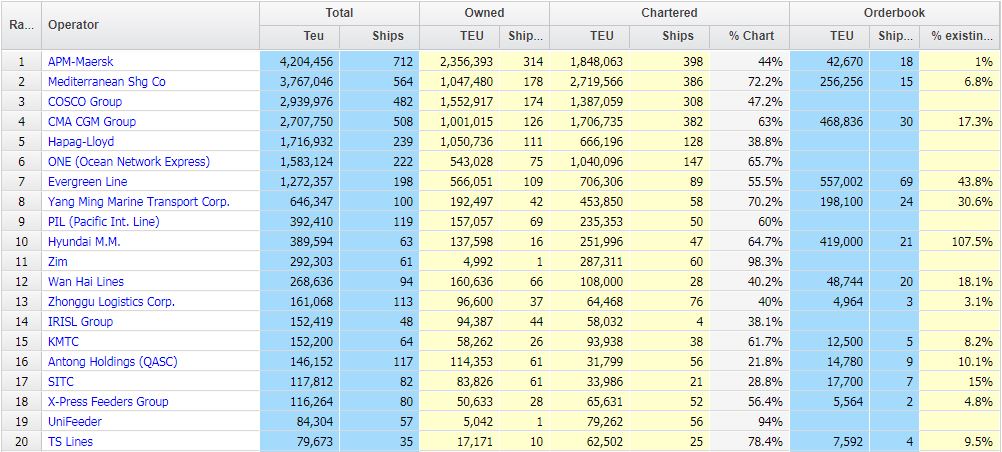Sort by Owned Ships column header
The width and height of the screenshot is (1002, 452).
(x=525, y=37)
